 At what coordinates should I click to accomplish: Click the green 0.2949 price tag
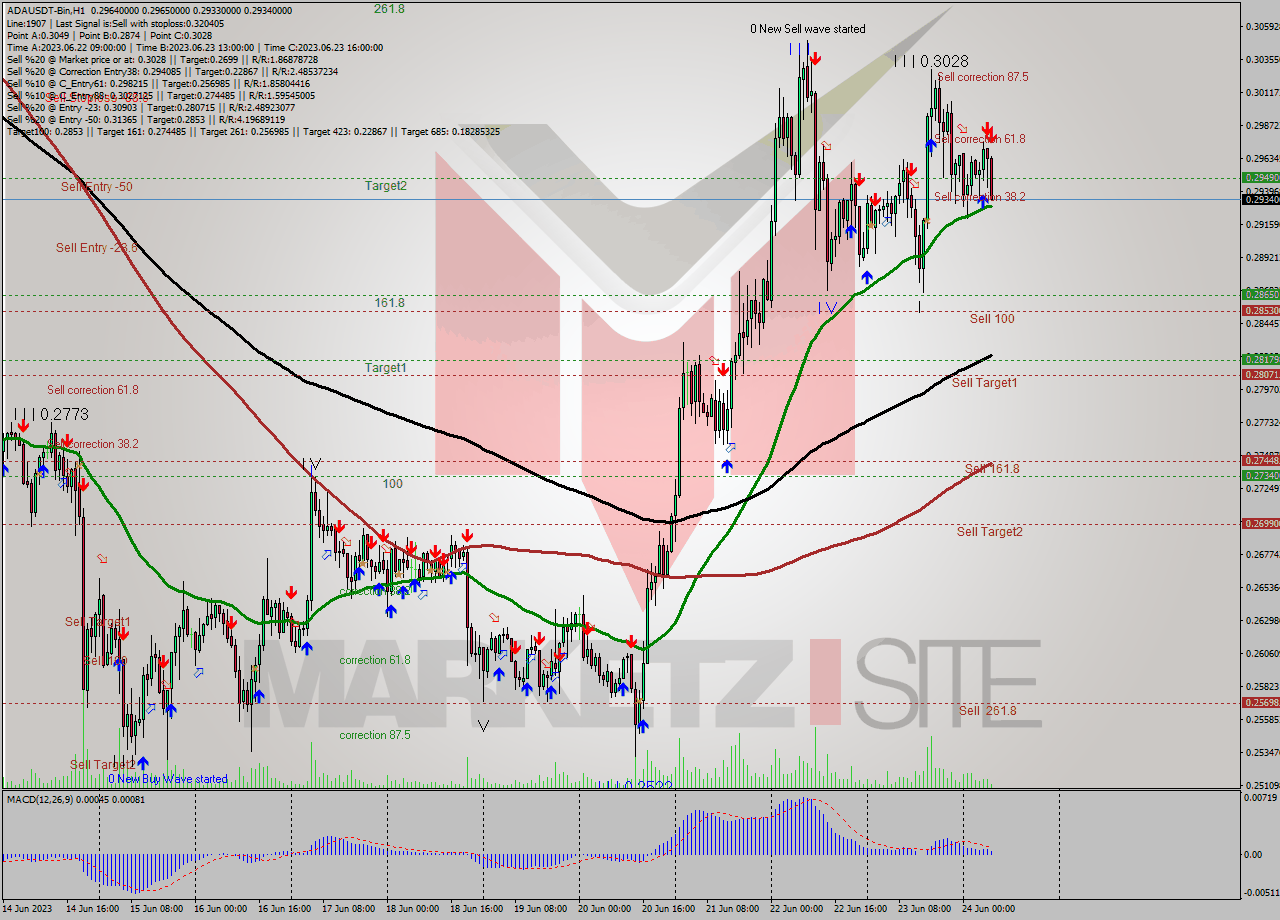point(1260,177)
